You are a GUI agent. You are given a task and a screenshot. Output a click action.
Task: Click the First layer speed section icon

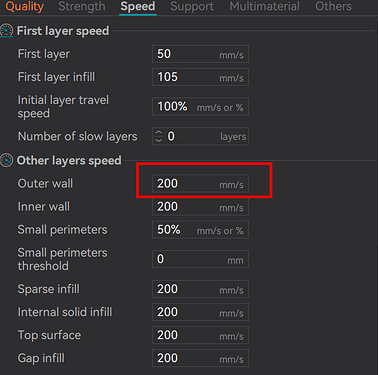click(7, 31)
